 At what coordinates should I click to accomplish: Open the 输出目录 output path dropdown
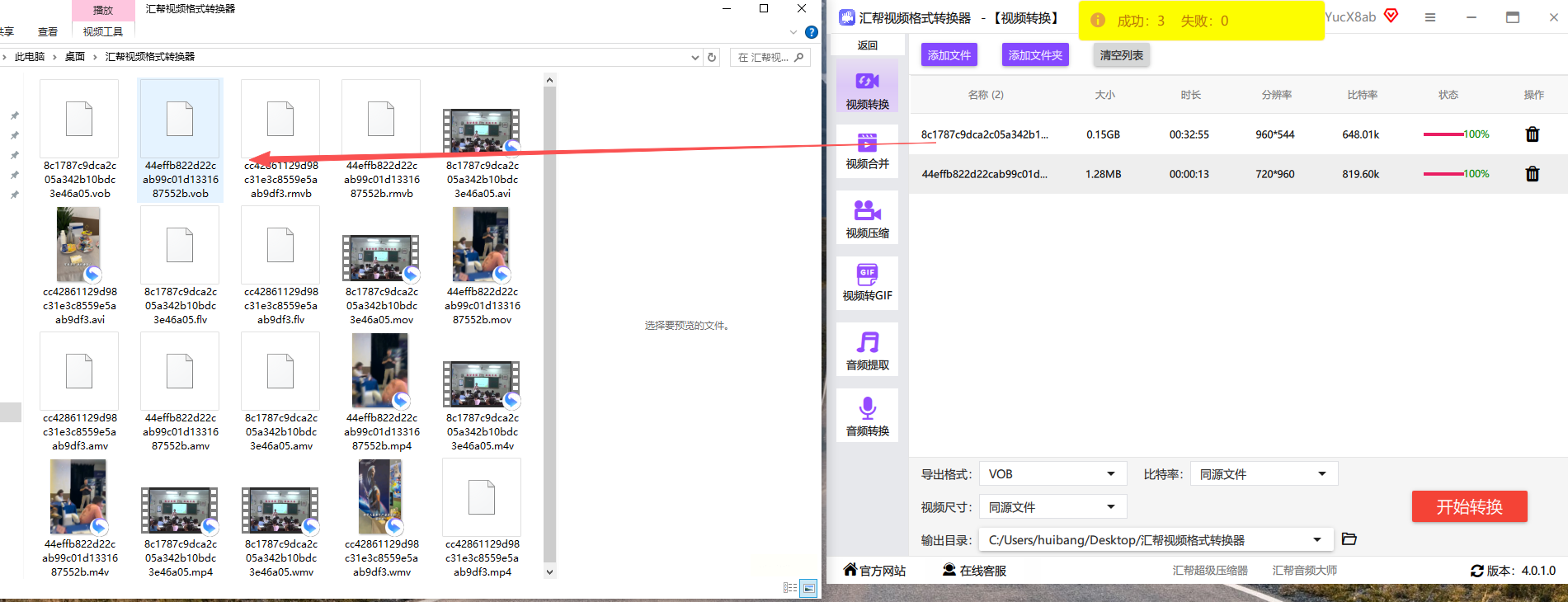tap(1156, 540)
